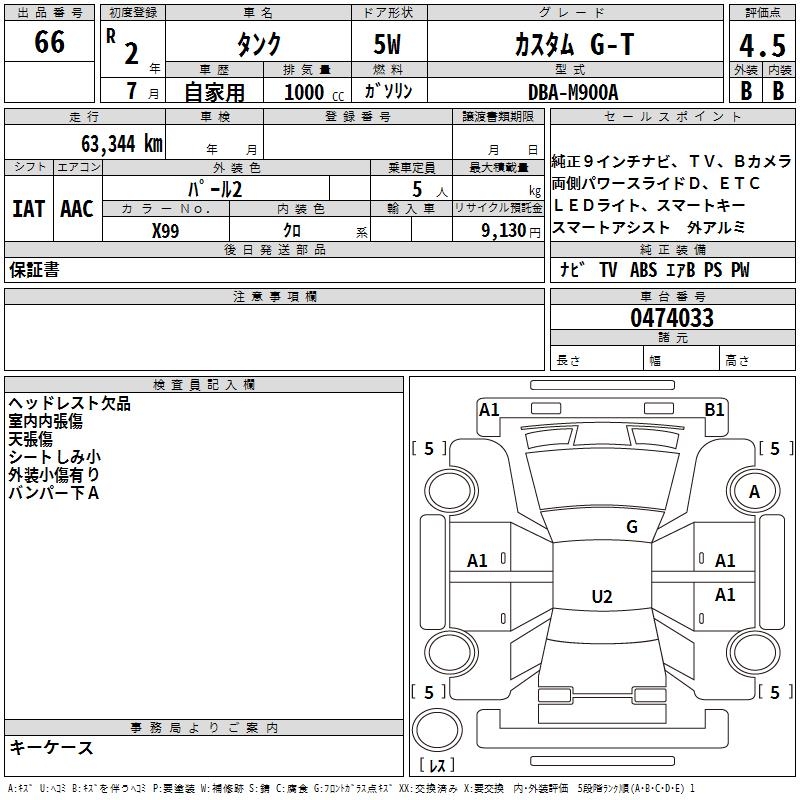Click the shift type IAT

[x=29, y=209]
